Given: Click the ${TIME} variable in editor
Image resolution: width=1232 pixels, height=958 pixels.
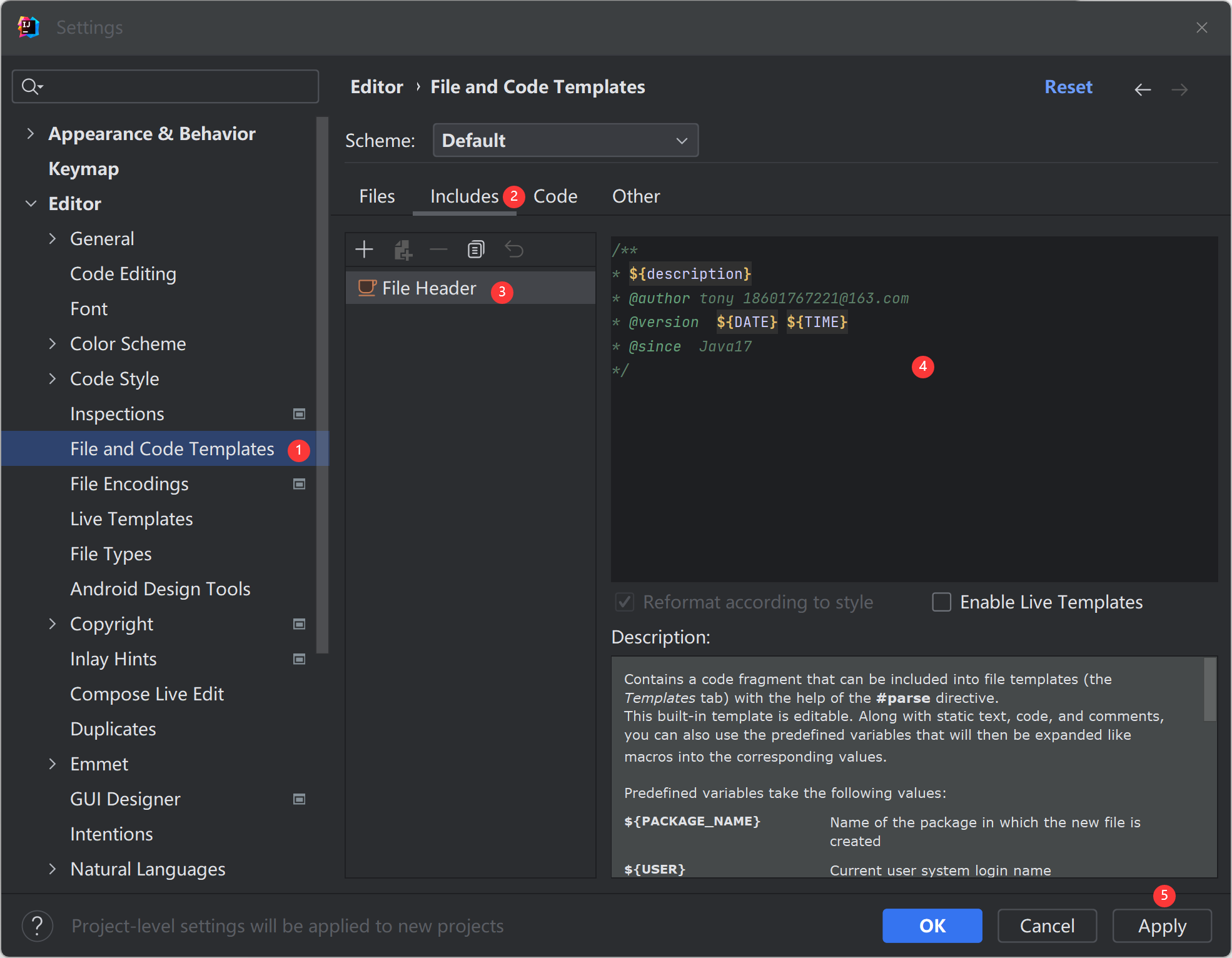Looking at the screenshot, I should click(x=817, y=322).
